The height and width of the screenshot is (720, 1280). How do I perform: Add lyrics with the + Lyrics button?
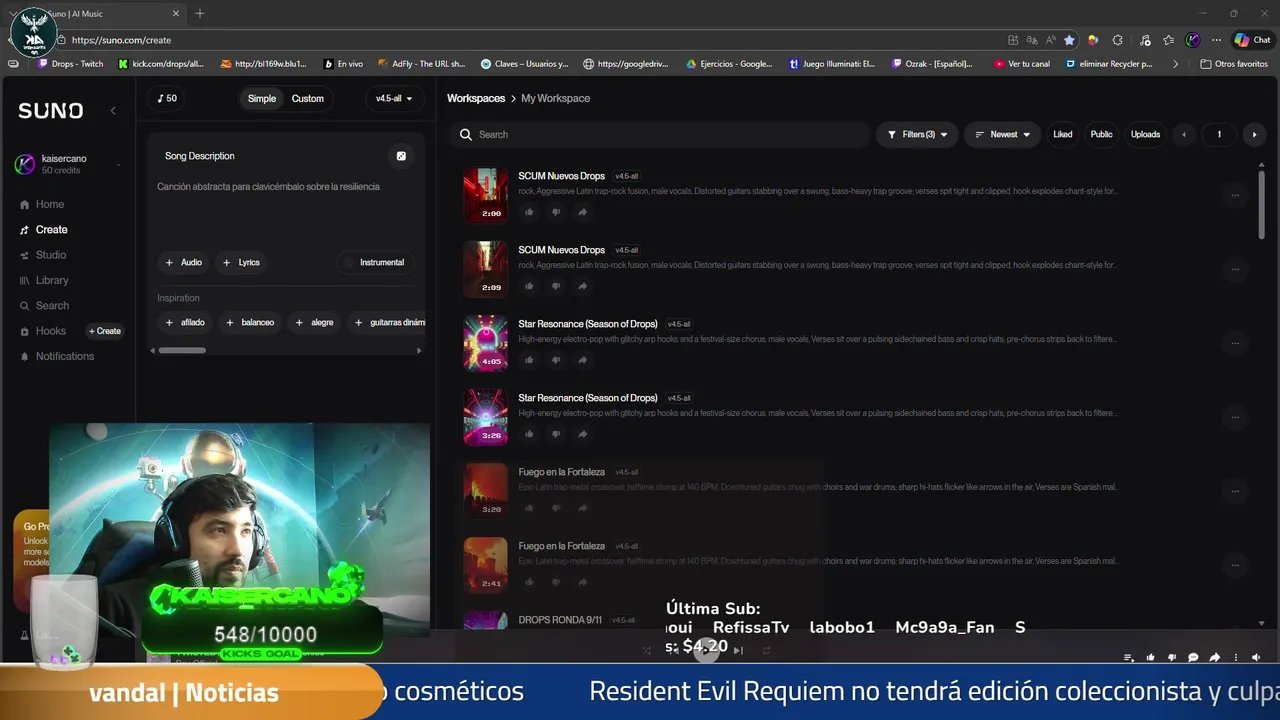tap(241, 262)
